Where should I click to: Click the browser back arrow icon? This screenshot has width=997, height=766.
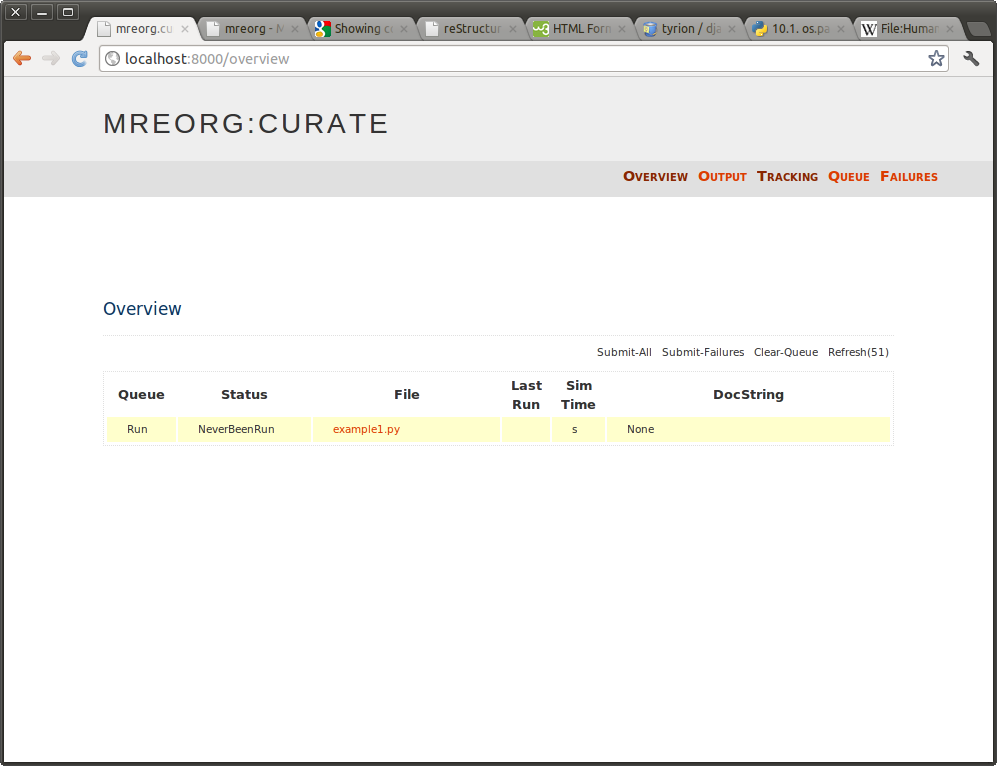tap(22, 58)
